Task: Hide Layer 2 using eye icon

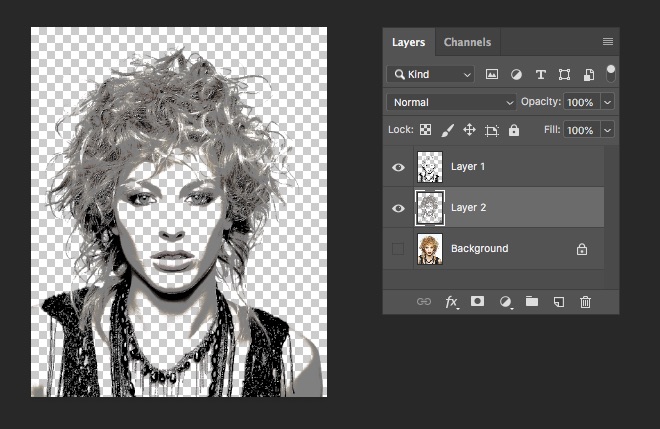Action: coord(398,208)
